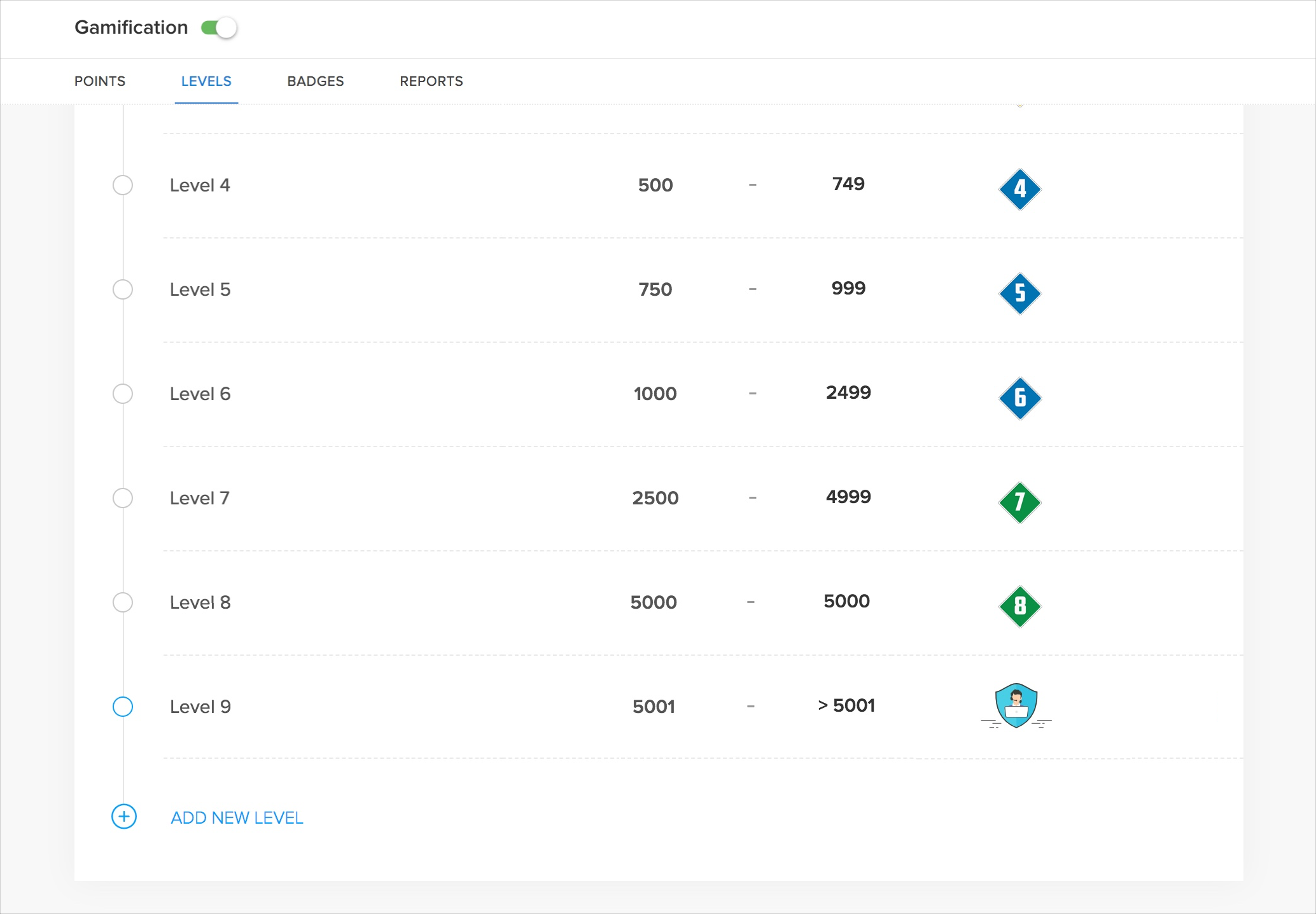The image size is (1316, 914).
Task: Edit the 2499 upper limit of Level 6
Action: pyautogui.click(x=848, y=392)
